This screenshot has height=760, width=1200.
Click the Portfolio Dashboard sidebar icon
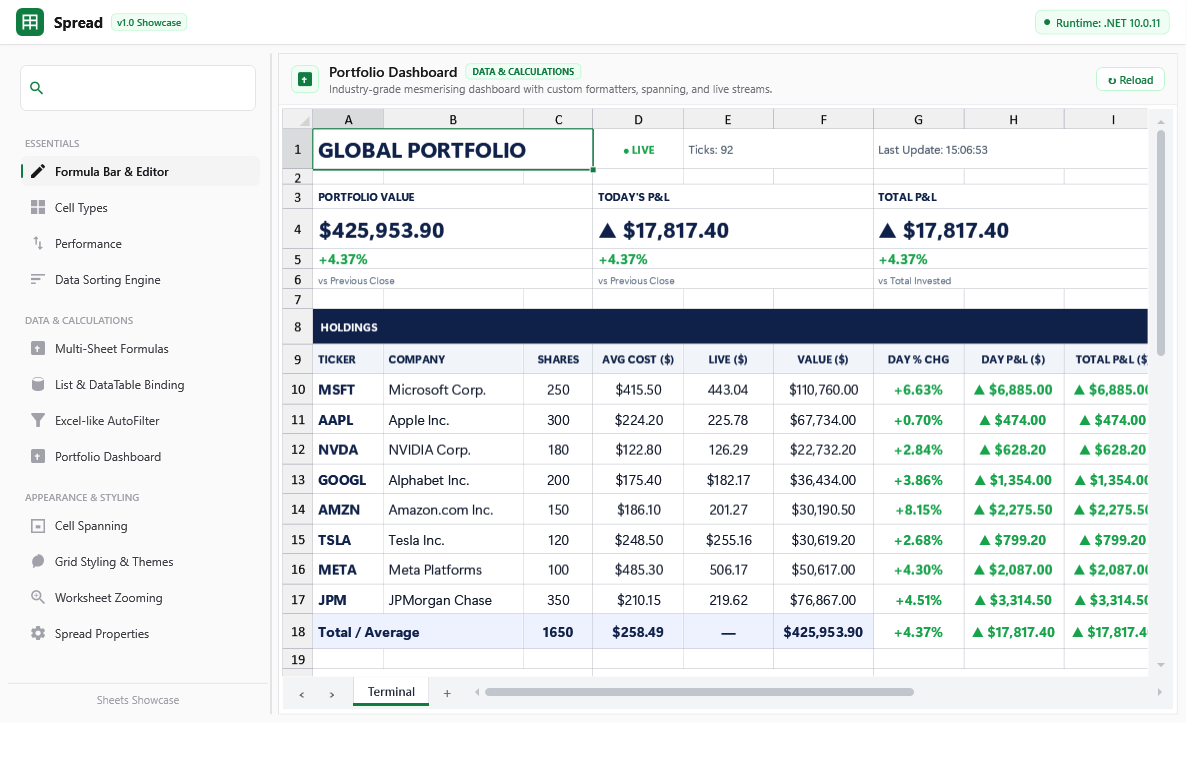(x=38, y=457)
